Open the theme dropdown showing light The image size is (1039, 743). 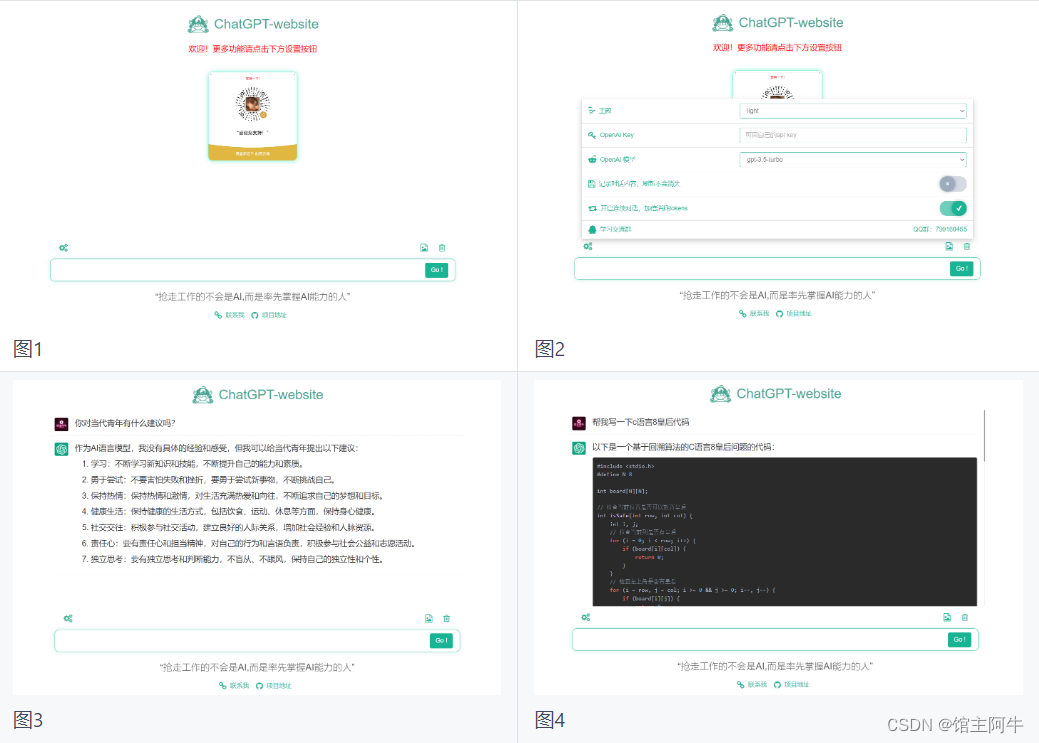[852, 111]
